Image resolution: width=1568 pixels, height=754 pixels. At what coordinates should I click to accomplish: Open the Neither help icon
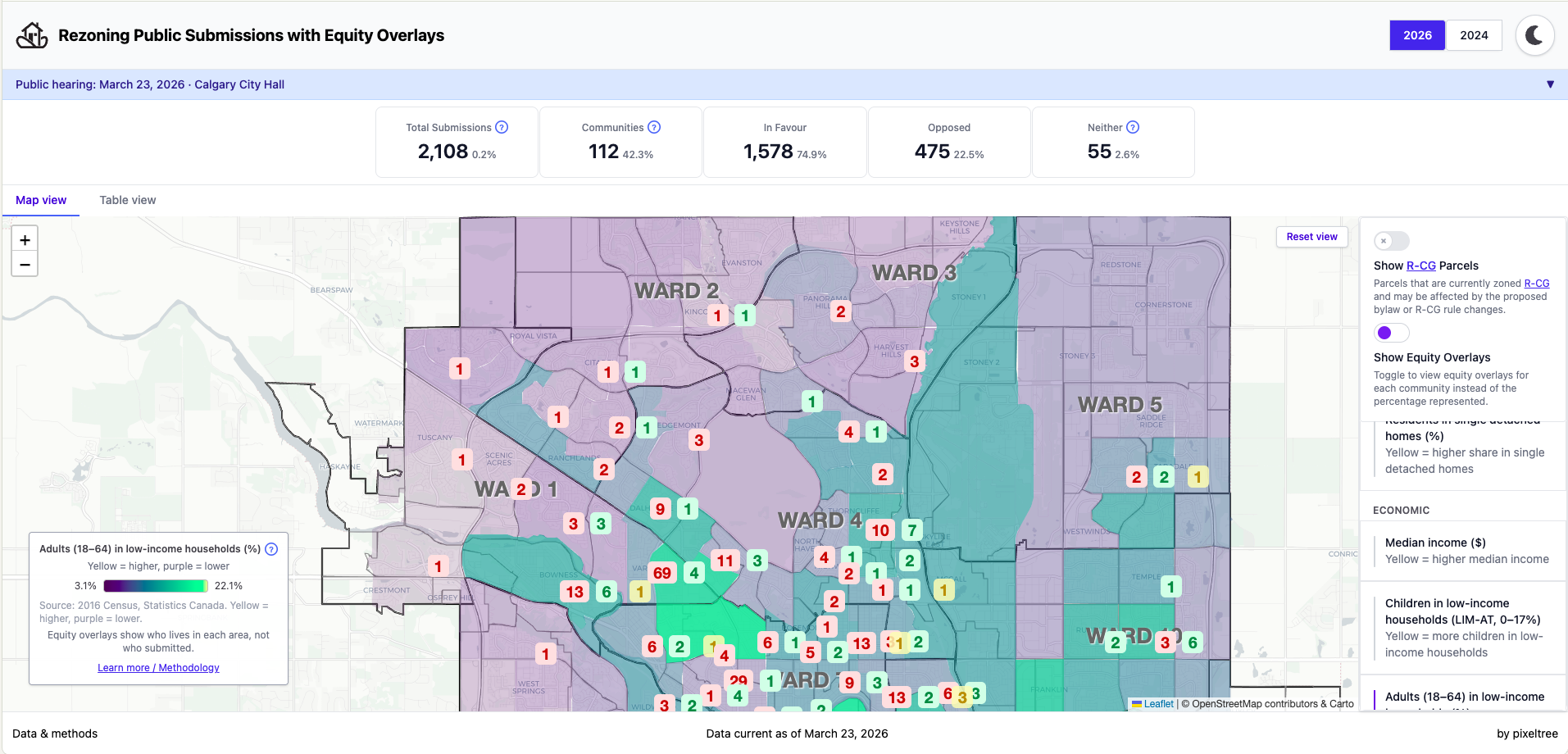[1133, 127]
